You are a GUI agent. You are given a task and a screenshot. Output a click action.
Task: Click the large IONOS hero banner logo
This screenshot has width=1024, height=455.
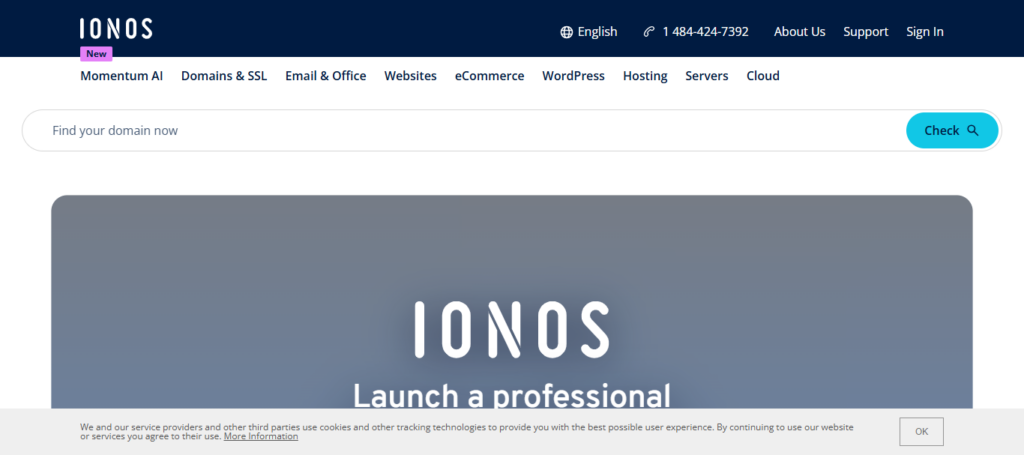511,330
